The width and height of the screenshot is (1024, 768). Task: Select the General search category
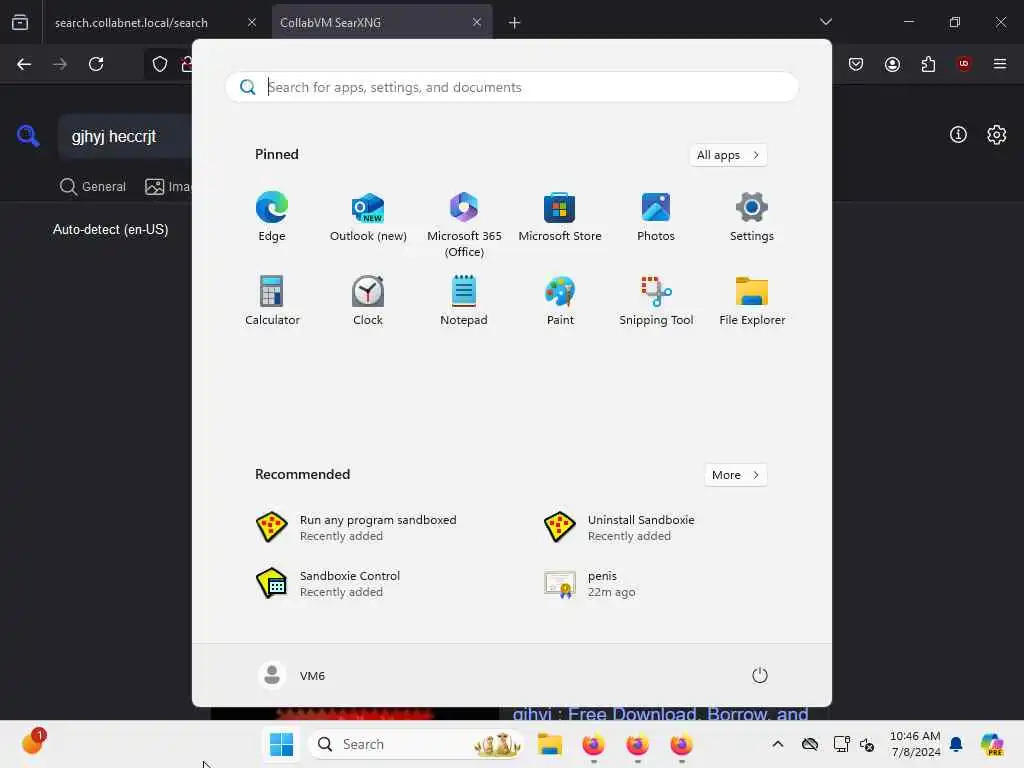pos(92,186)
